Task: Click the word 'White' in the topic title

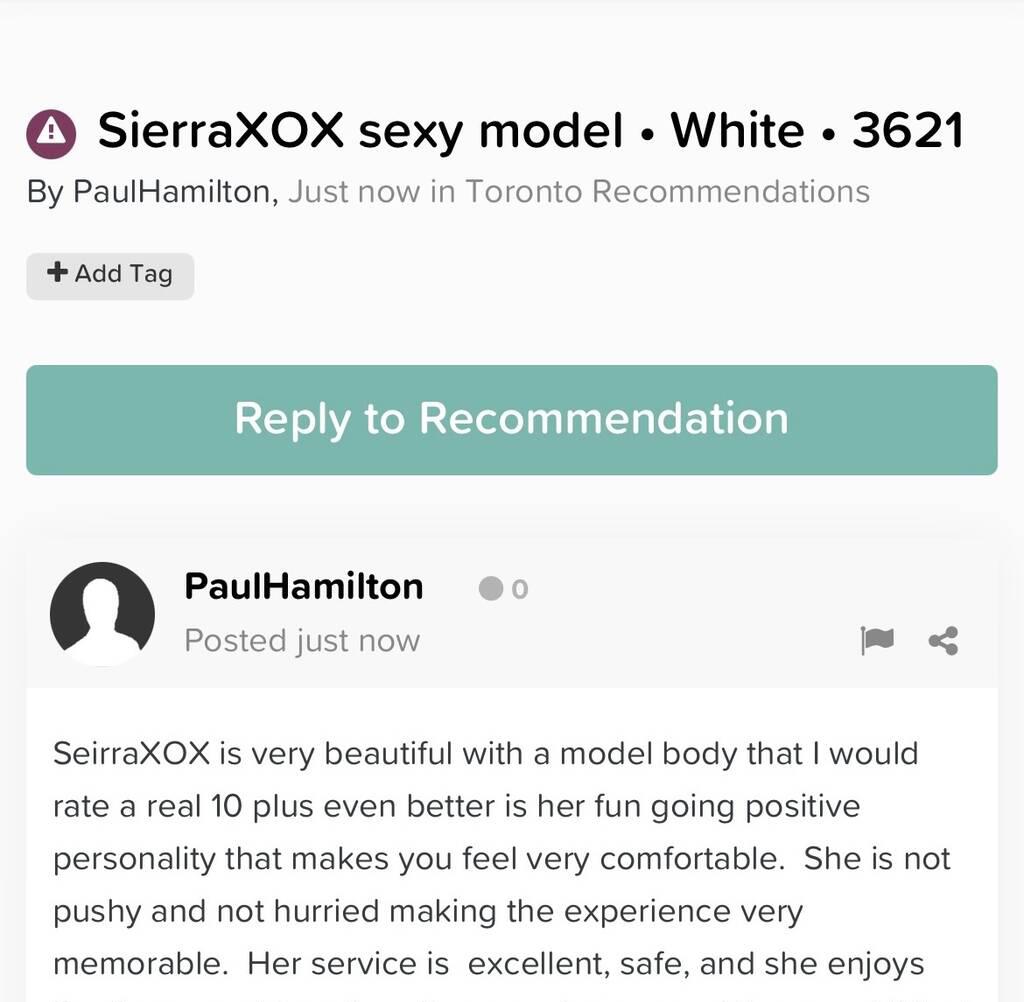Action: click(737, 131)
